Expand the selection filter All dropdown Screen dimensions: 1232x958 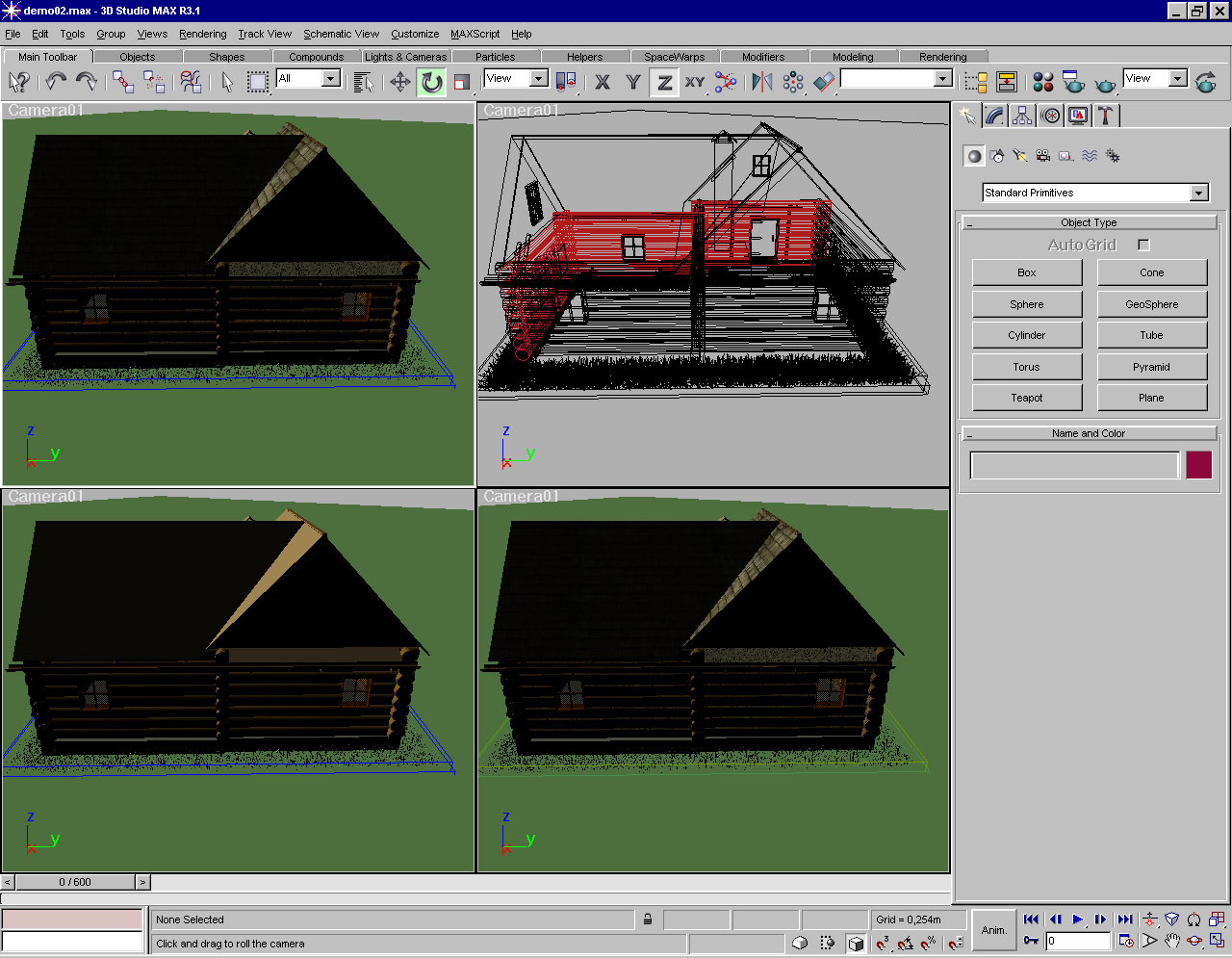coord(330,79)
